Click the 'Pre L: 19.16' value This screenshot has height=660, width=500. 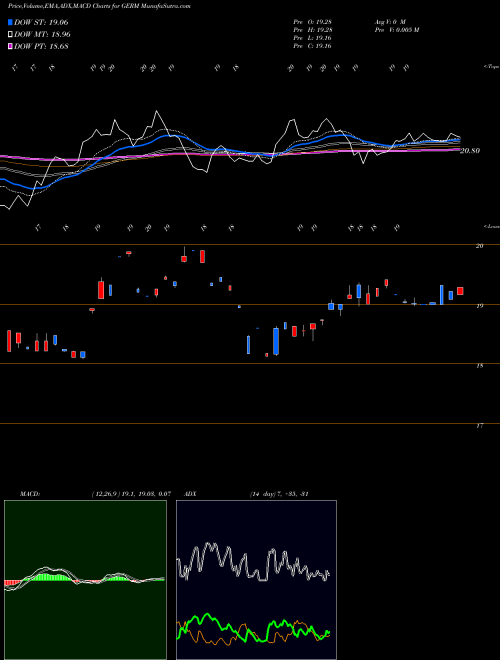tap(313, 38)
